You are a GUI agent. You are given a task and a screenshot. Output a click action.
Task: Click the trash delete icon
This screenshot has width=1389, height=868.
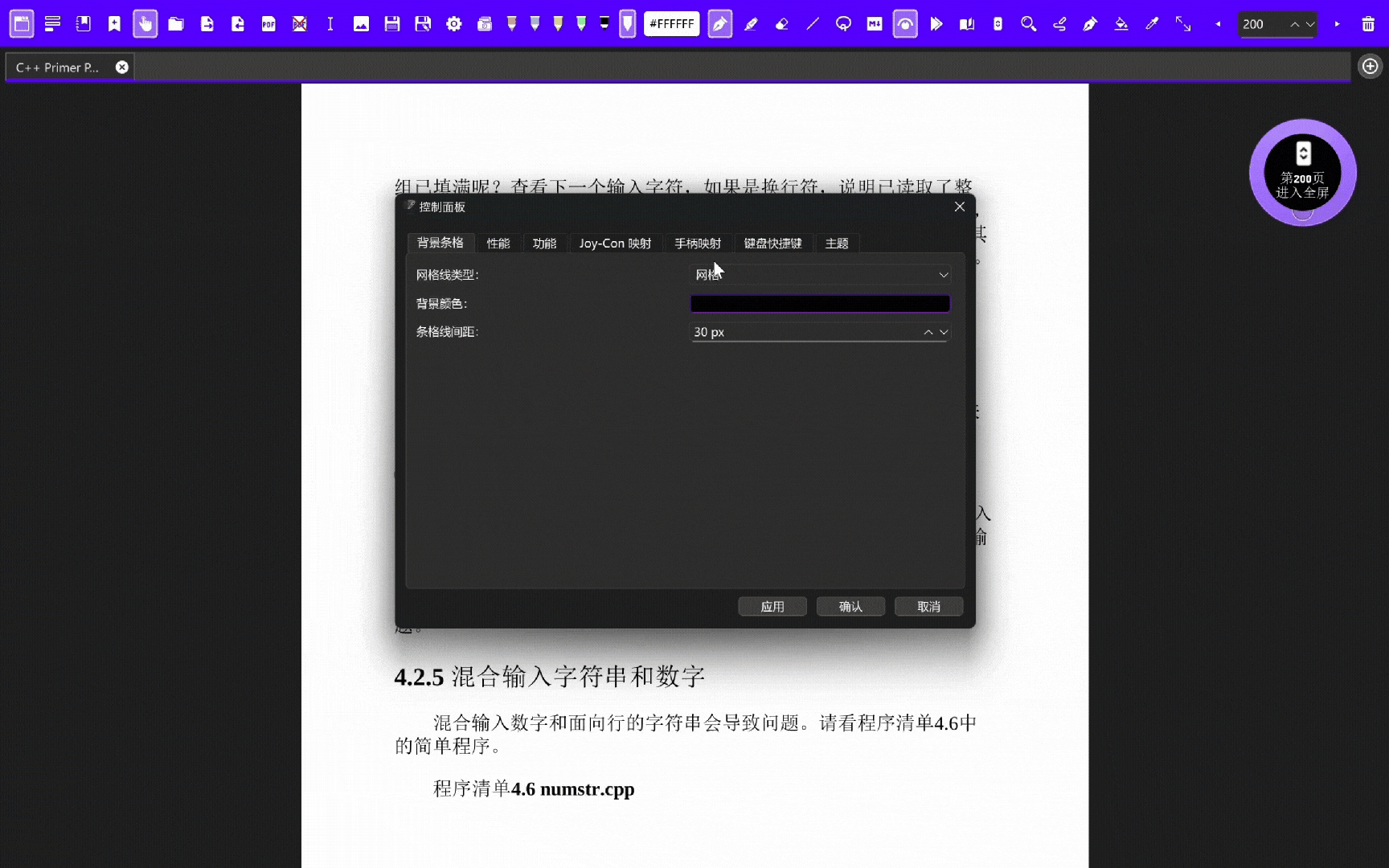coord(1367,24)
